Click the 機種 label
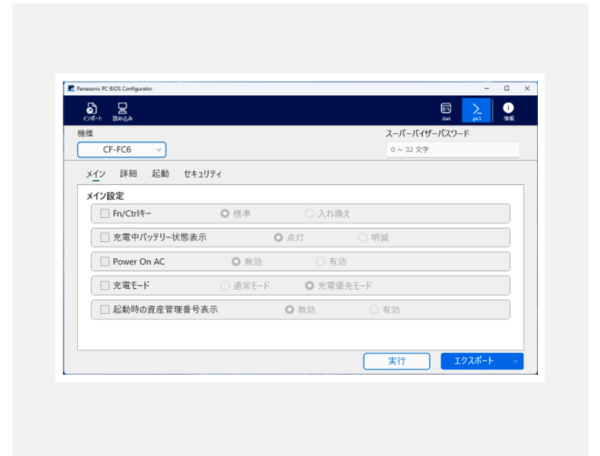Viewport: 600px width, 456px height. 85,133
